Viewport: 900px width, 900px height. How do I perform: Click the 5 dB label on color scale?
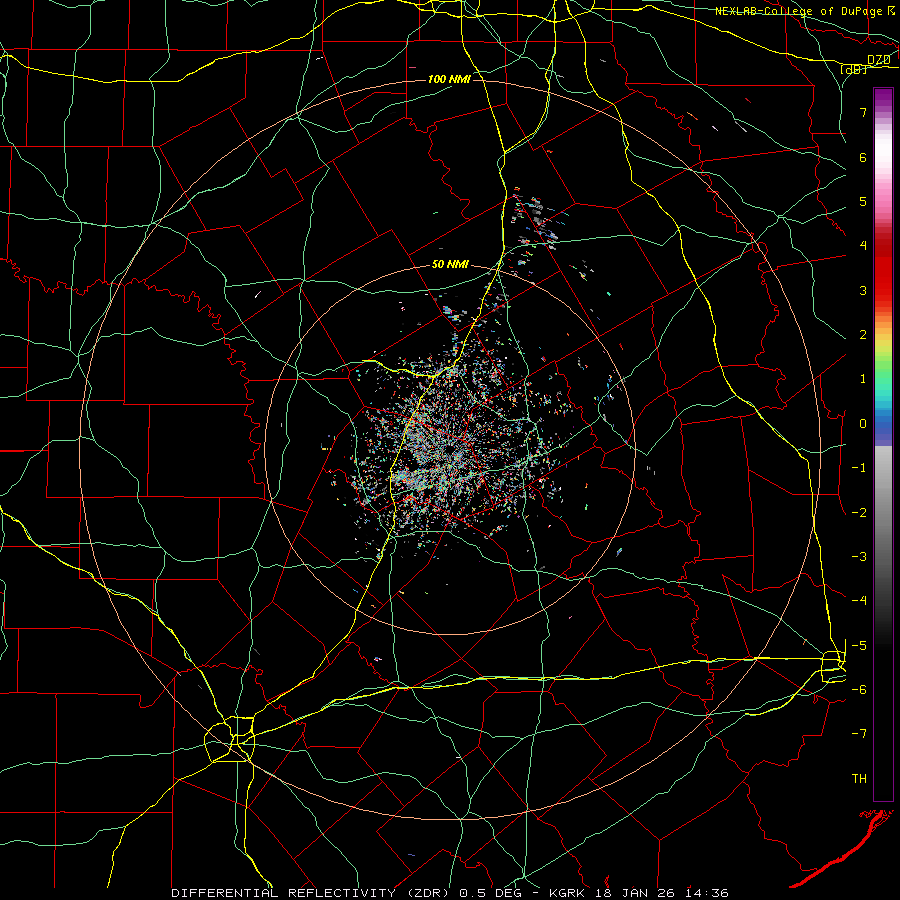coord(863,201)
